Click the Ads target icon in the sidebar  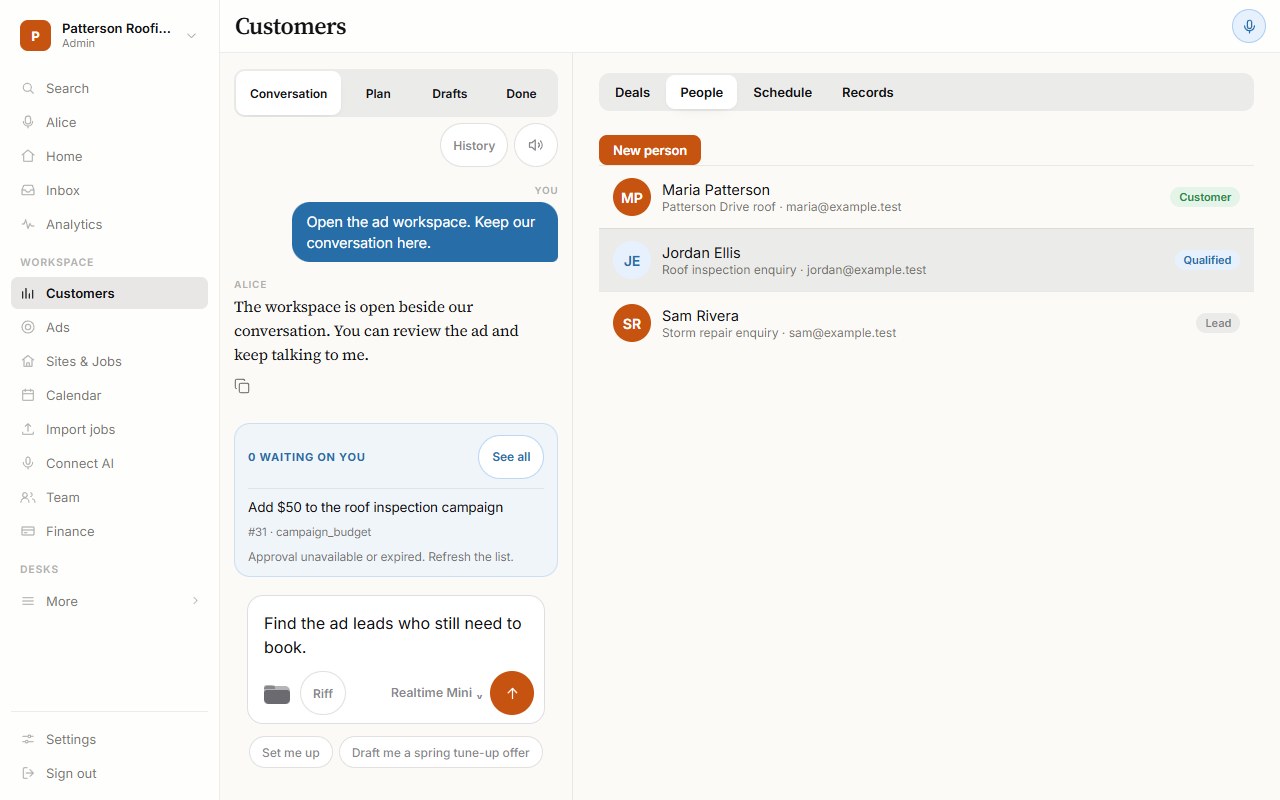point(28,327)
